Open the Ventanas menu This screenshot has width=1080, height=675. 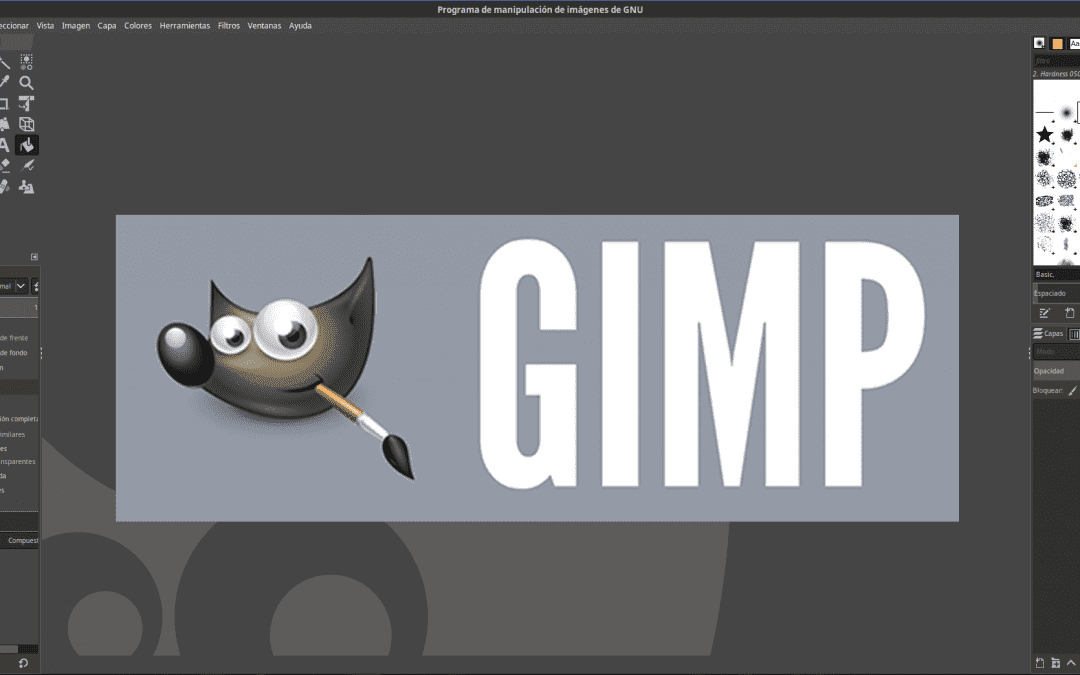click(x=264, y=25)
